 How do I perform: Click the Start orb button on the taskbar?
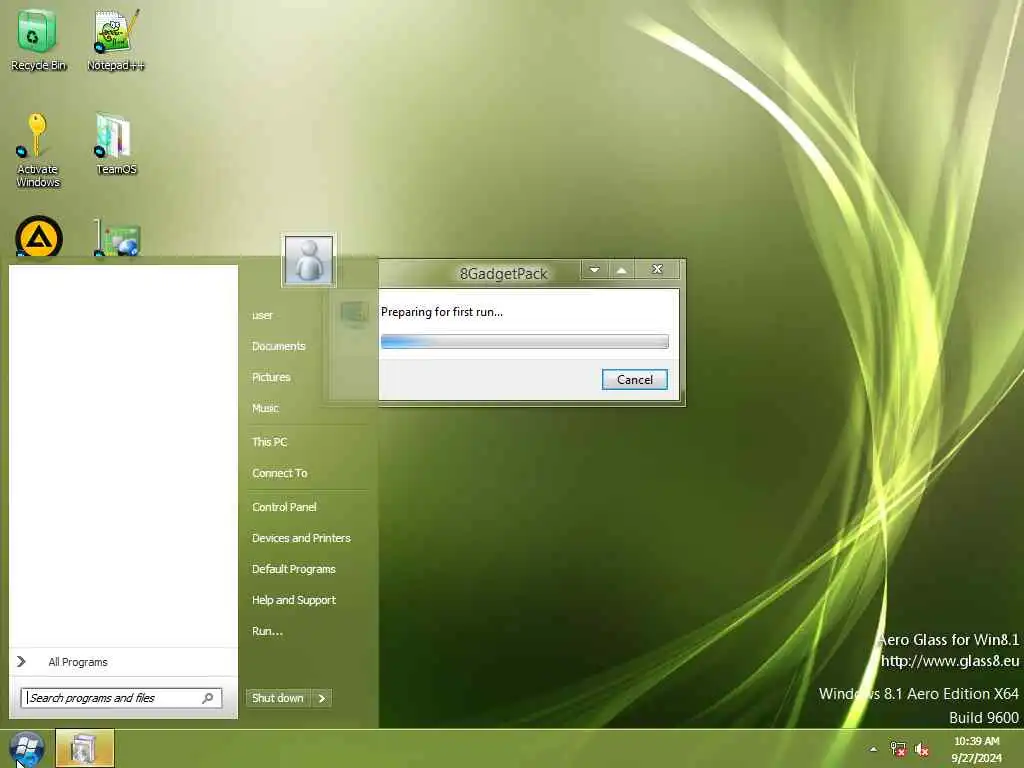click(x=27, y=749)
